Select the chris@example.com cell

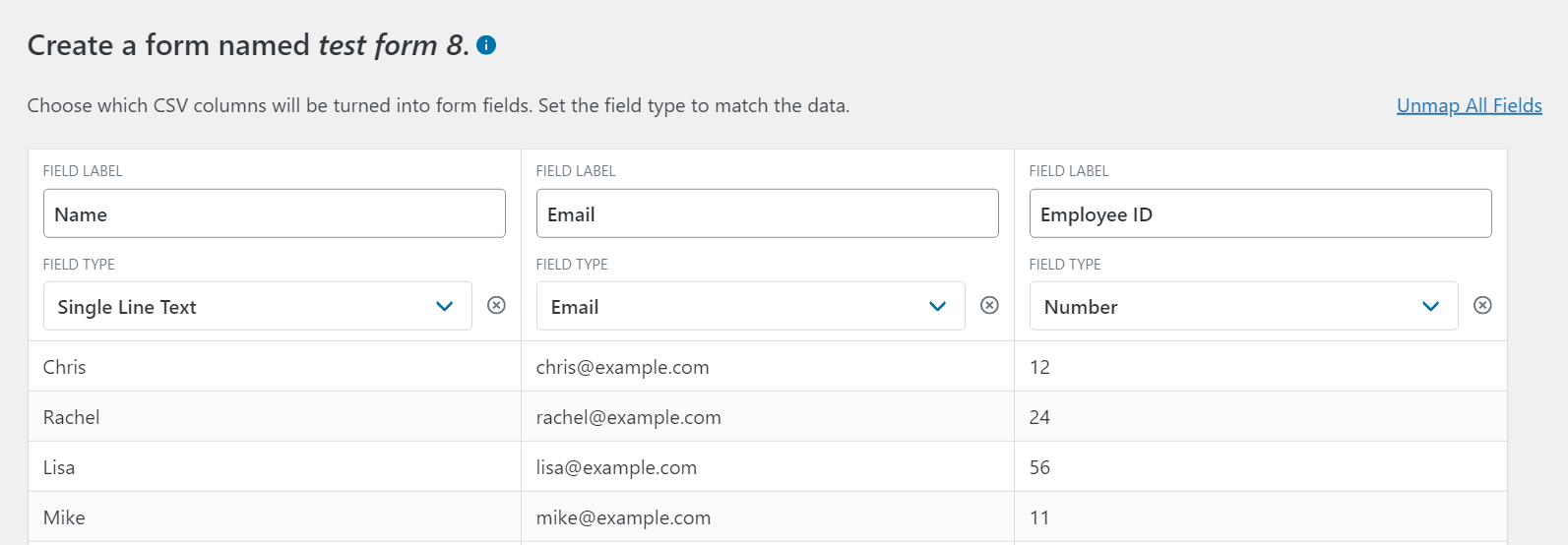(622, 367)
